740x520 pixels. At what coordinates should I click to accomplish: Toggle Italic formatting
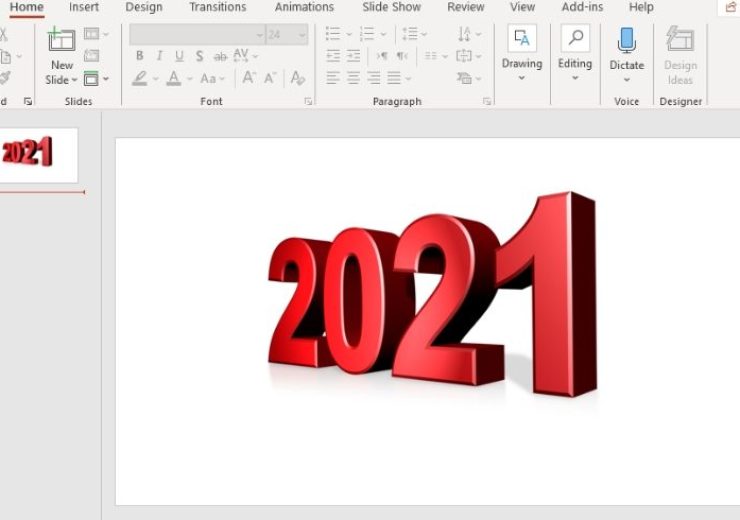click(160, 56)
